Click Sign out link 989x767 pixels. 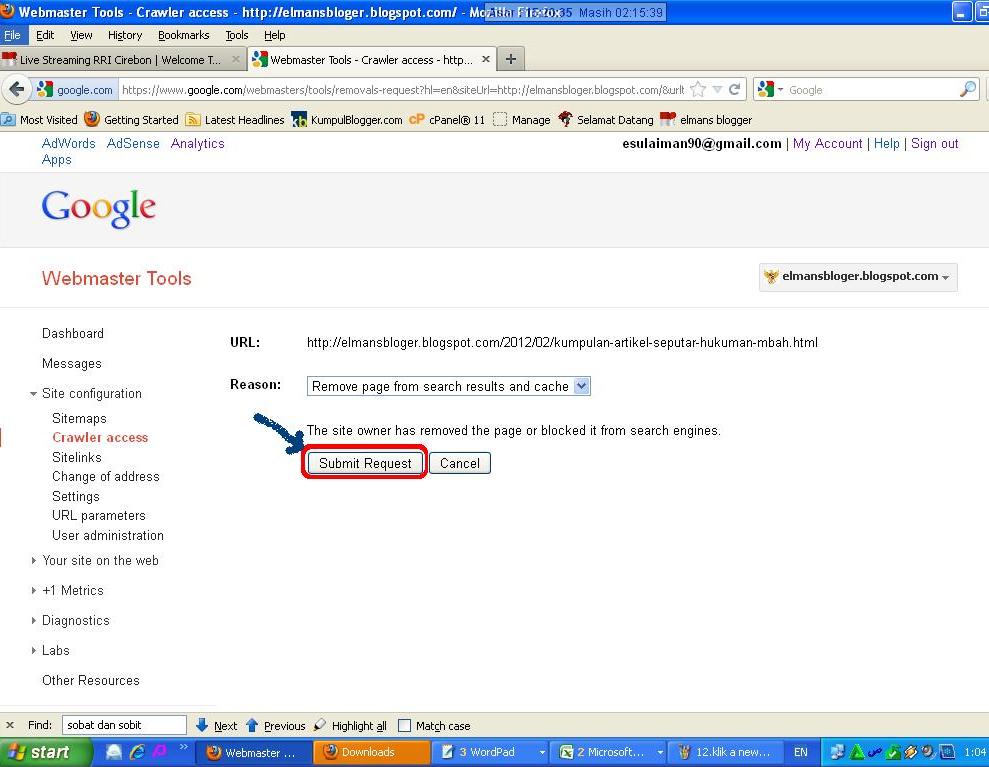(x=935, y=143)
